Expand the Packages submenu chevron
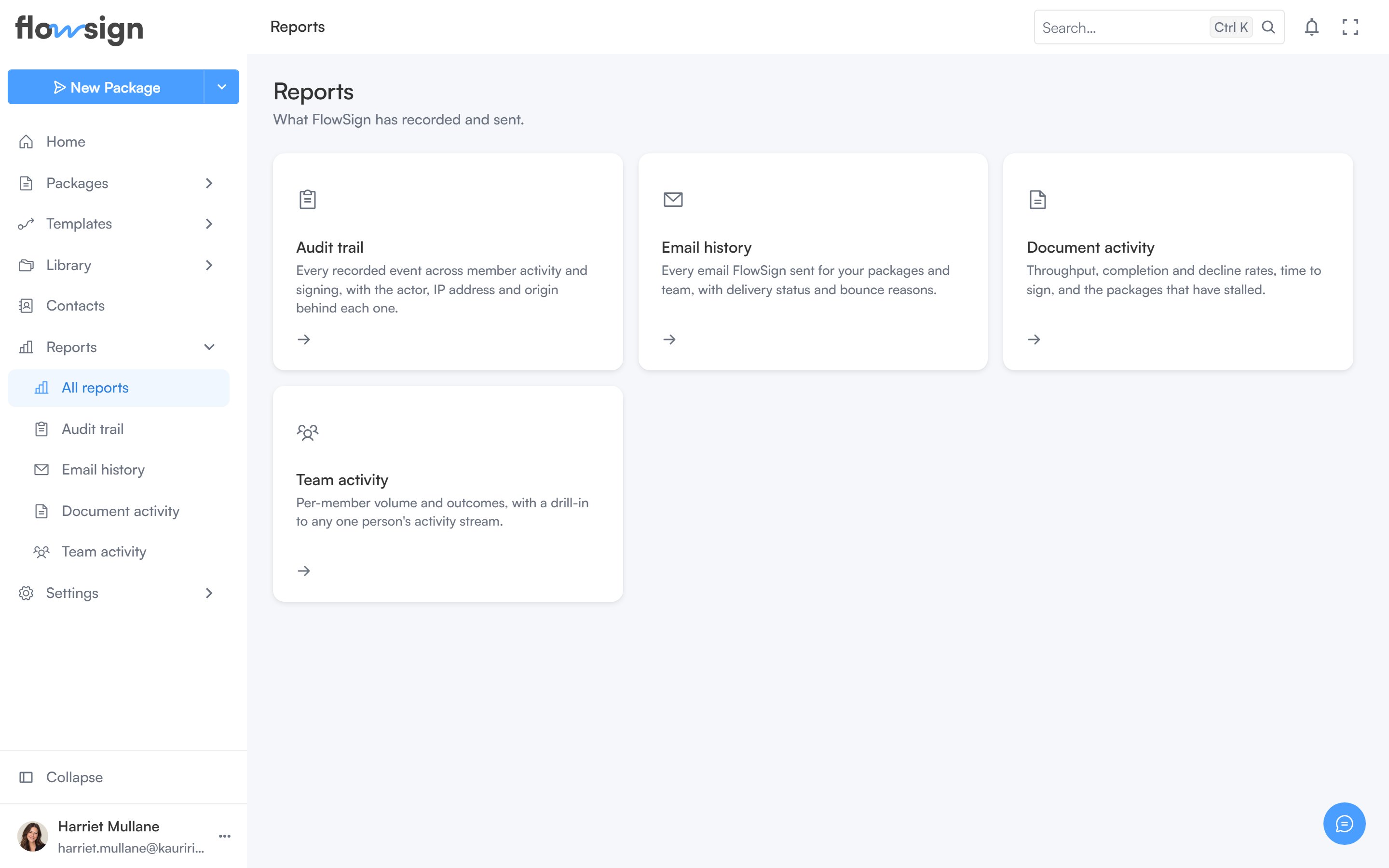This screenshot has width=1389, height=868. 209,183
